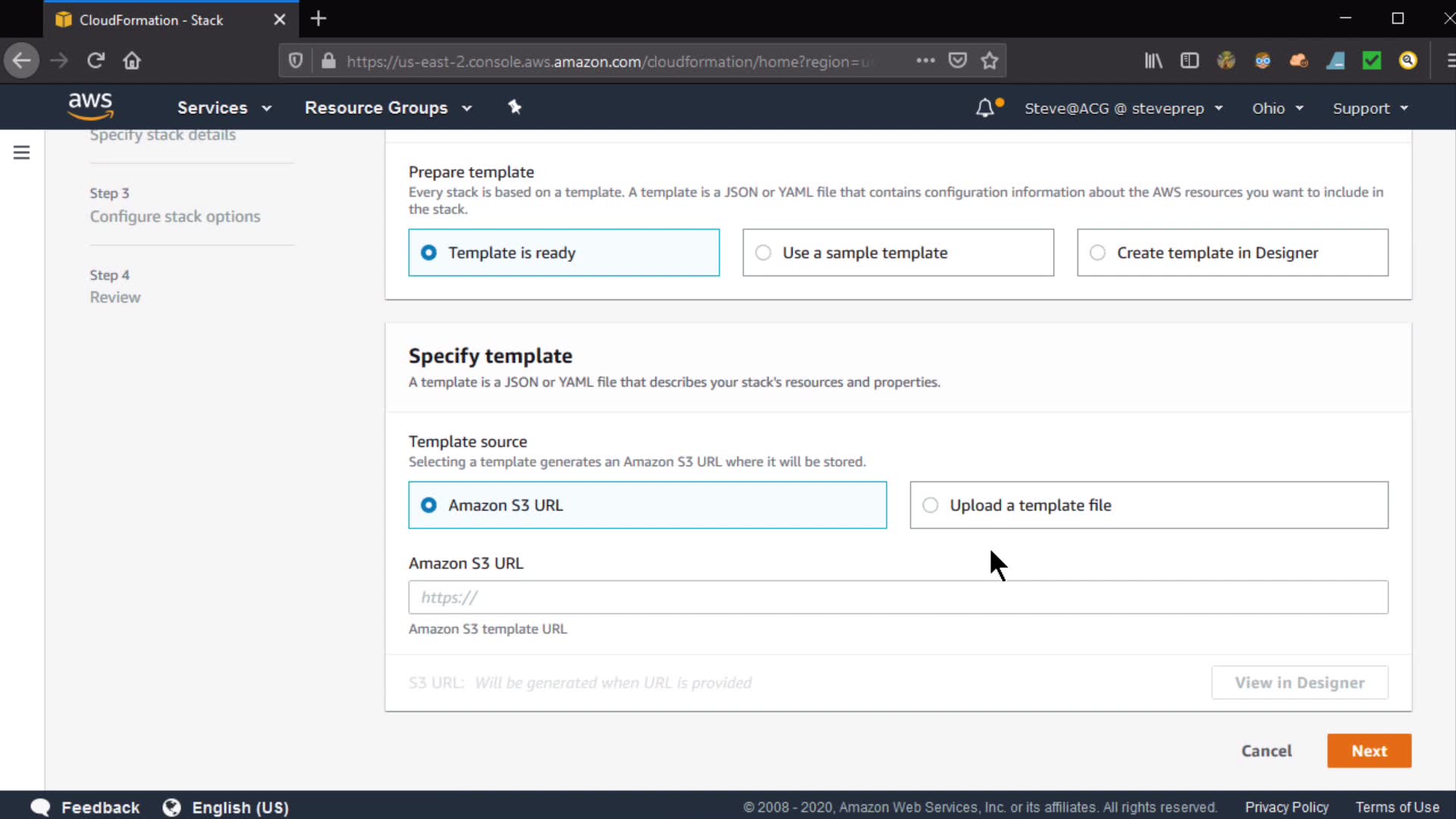Click the Feedback speech bubble icon
1456x819 pixels.
coord(40,807)
